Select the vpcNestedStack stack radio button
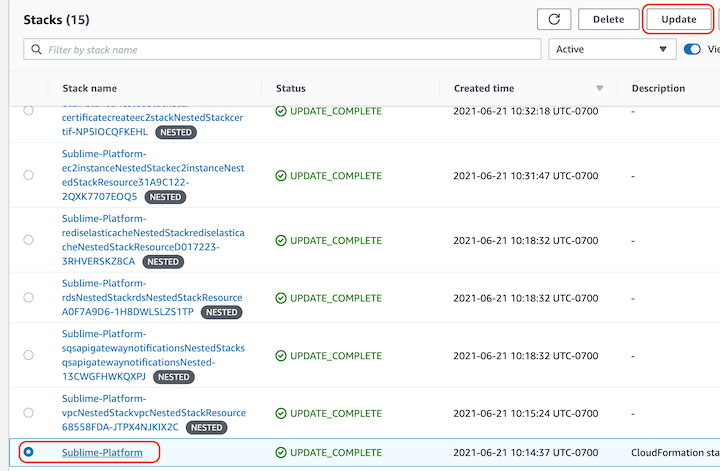This screenshot has height=471, width=720. (28, 413)
